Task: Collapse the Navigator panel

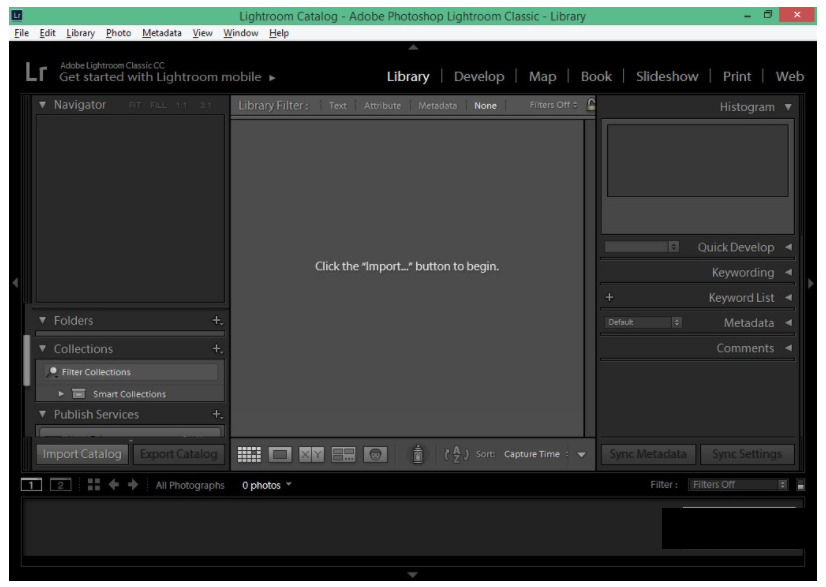Action: [43, 104]
